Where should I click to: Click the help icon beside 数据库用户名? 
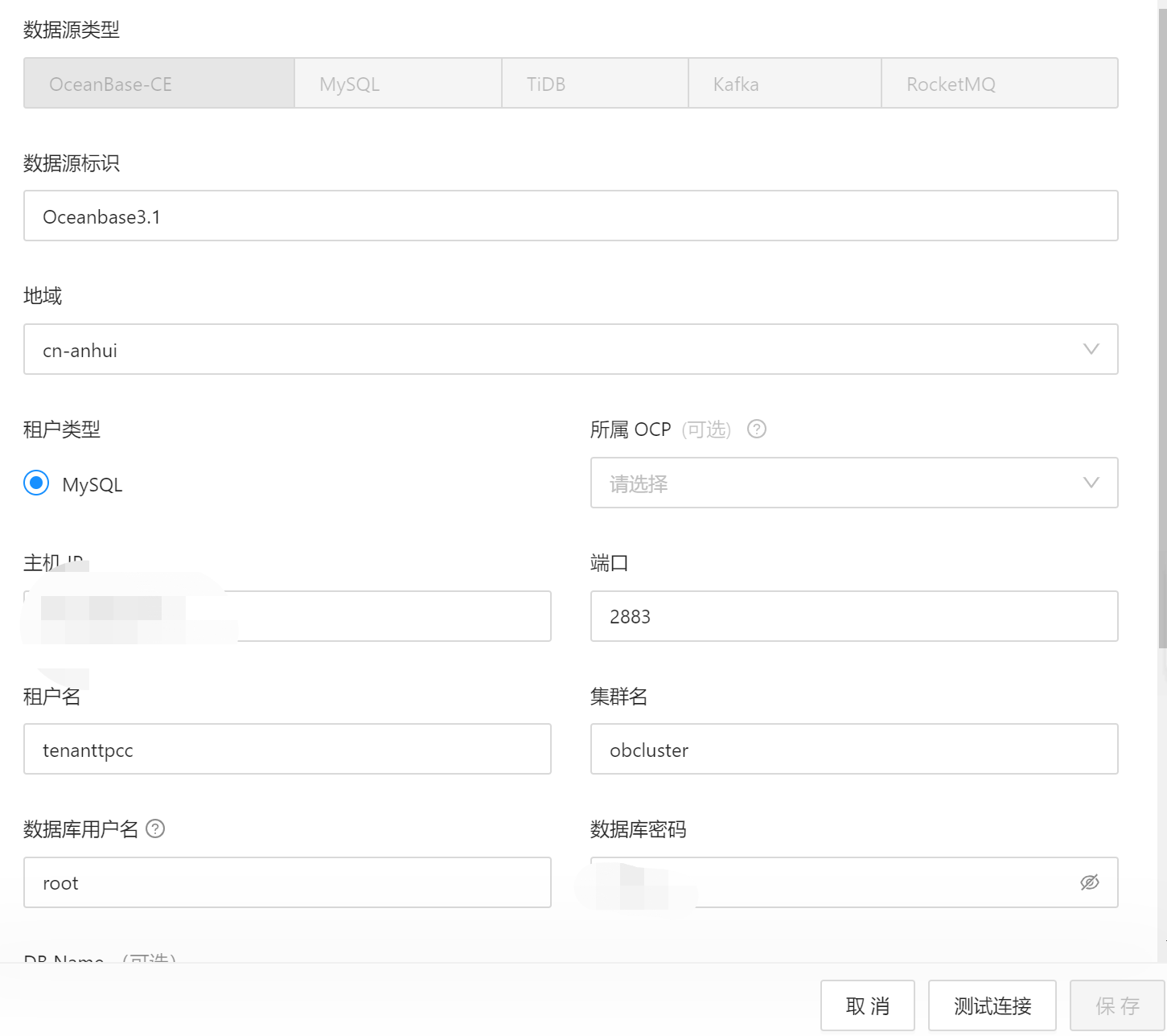155,828
